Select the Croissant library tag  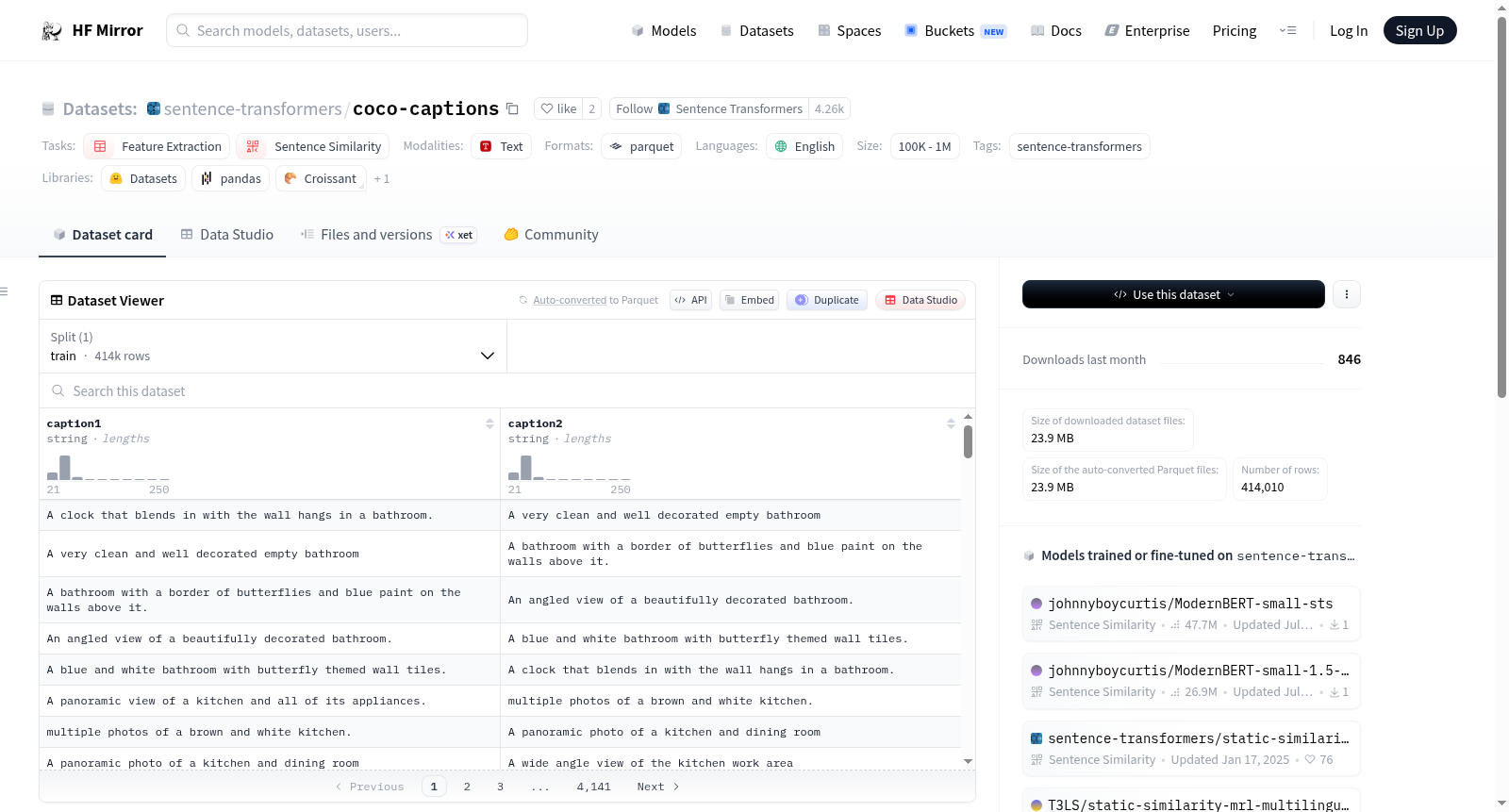321,178
